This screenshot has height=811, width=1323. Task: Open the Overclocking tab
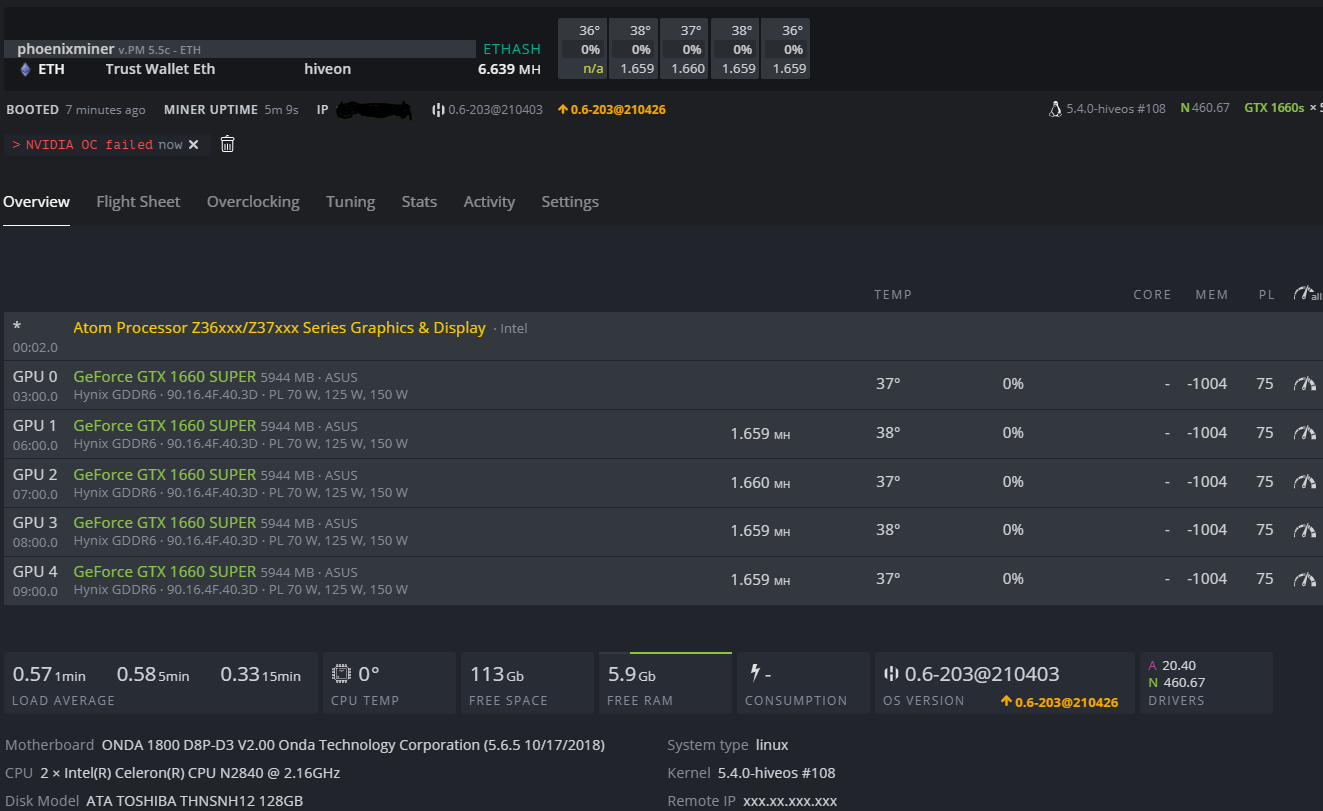(x=253, y=202)
